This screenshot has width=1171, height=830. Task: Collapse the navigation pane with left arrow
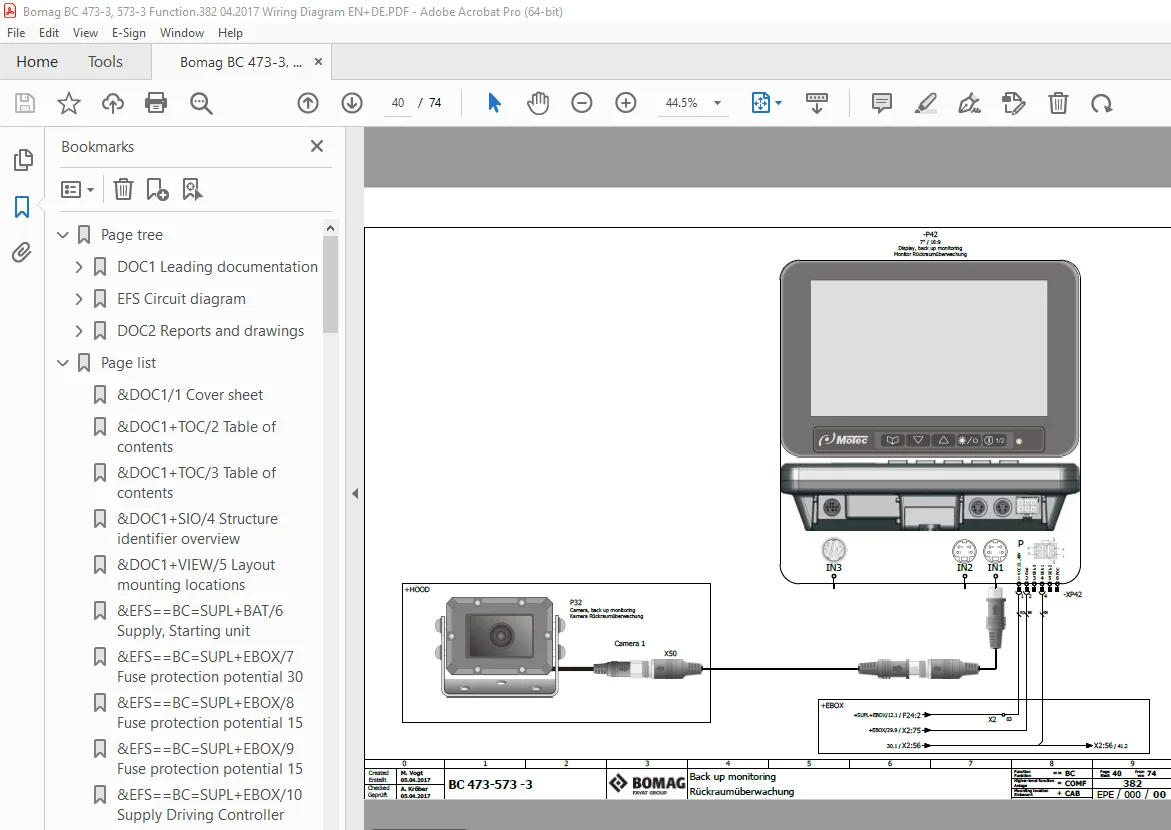(x=355, y=493)
